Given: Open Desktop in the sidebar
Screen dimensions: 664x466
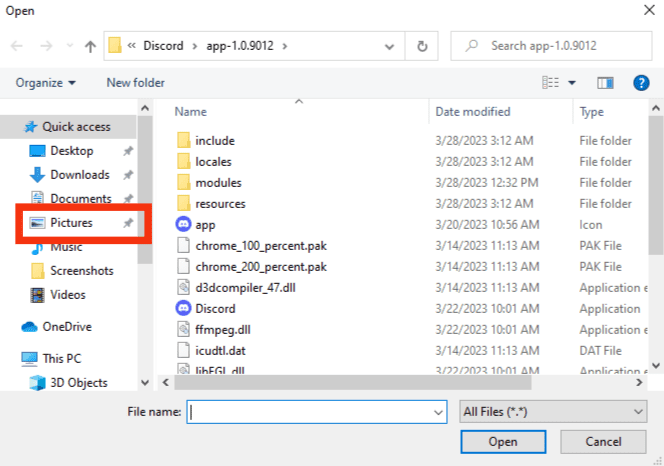Looking at the screenshot, I should tap(71, 151).
